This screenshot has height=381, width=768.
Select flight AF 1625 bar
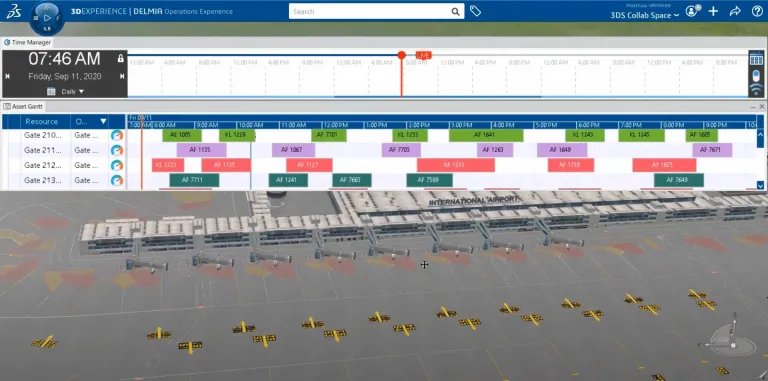pos(664,165)
